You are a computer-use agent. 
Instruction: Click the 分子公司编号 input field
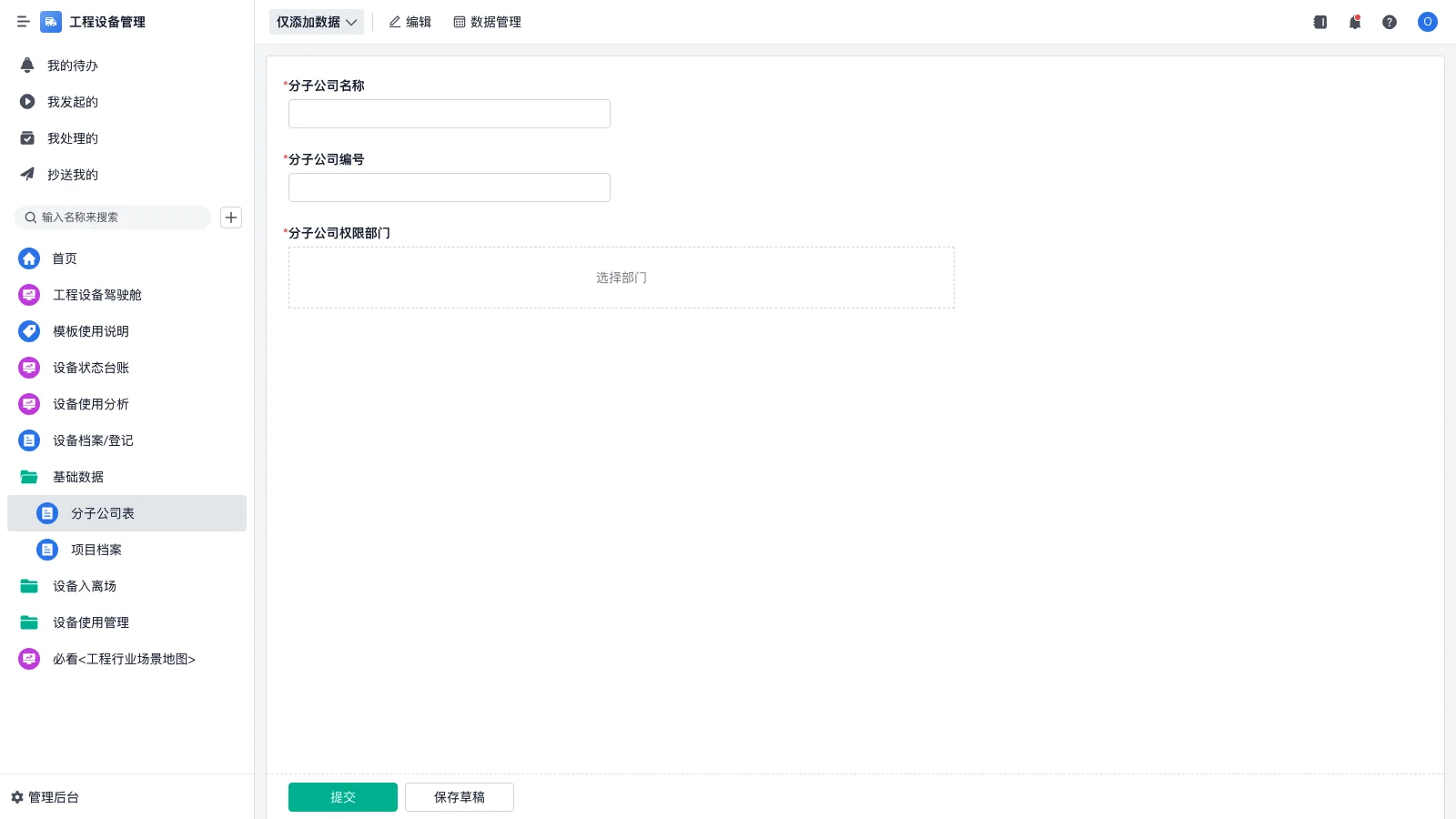click(x=450, y=187)
